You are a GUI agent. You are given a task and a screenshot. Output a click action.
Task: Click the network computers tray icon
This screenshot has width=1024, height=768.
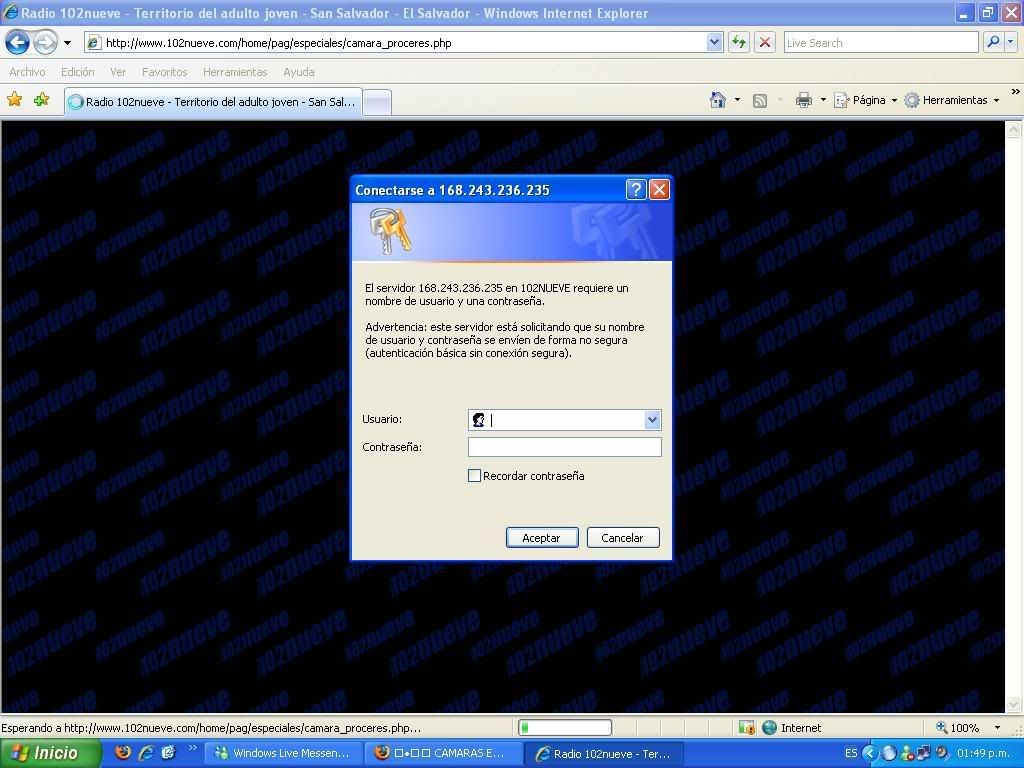[923, 753]
